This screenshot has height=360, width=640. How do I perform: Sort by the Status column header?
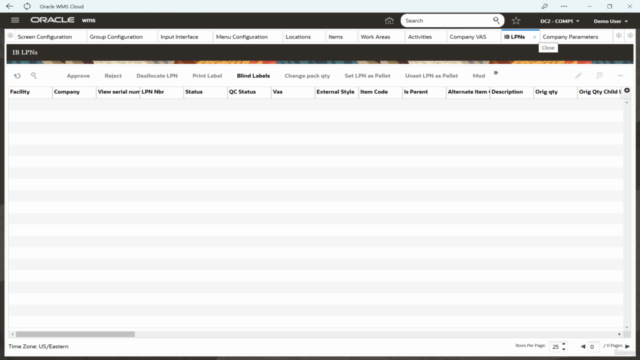click(x=205, y=92)
